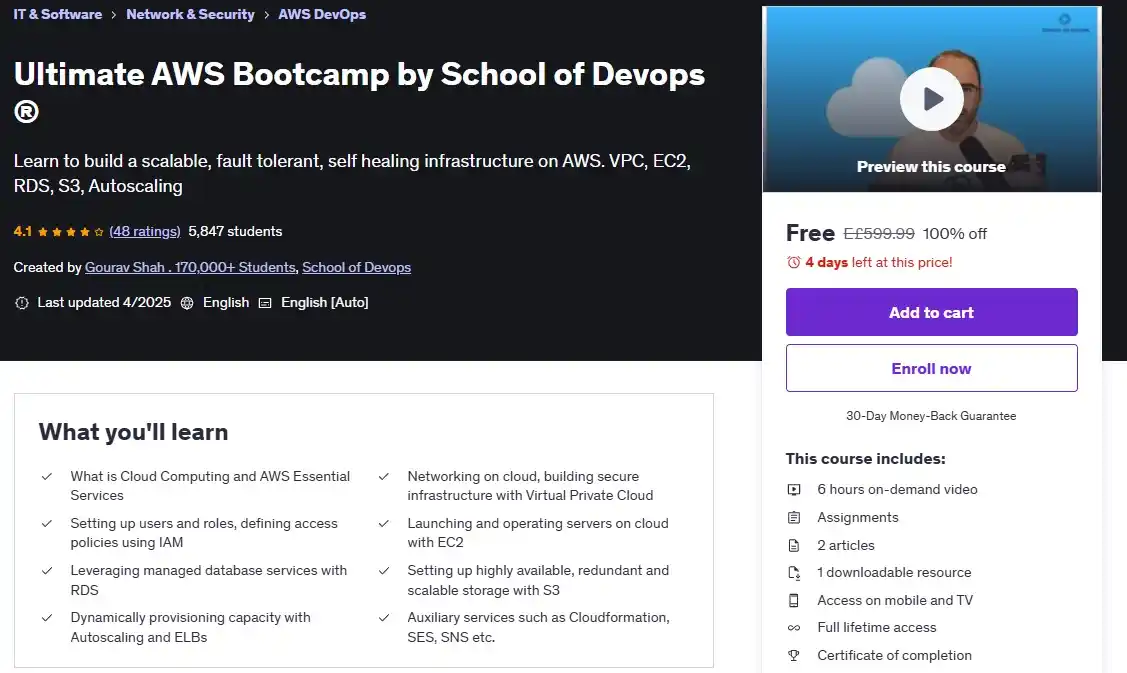Click the Free price label
Screen dimensions: 1127x673
(x=810, y=233)
